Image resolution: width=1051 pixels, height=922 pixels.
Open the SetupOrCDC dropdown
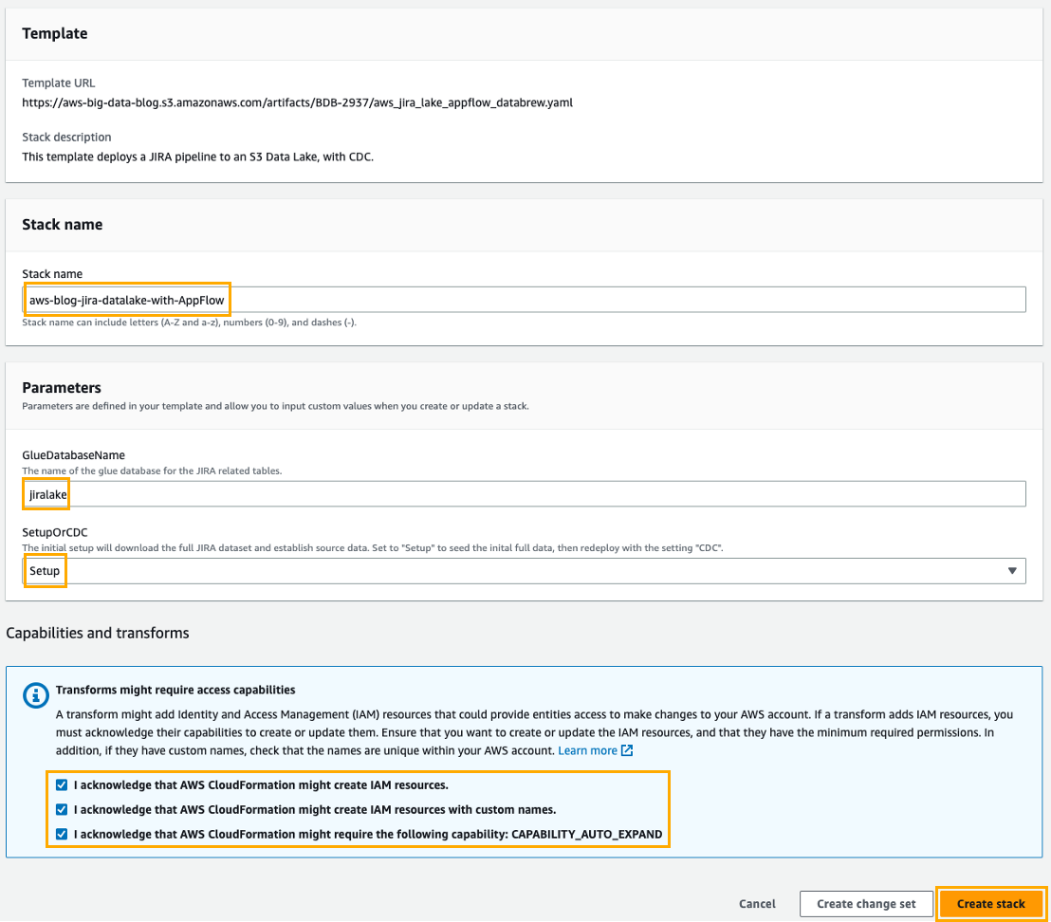click(524, 571)
